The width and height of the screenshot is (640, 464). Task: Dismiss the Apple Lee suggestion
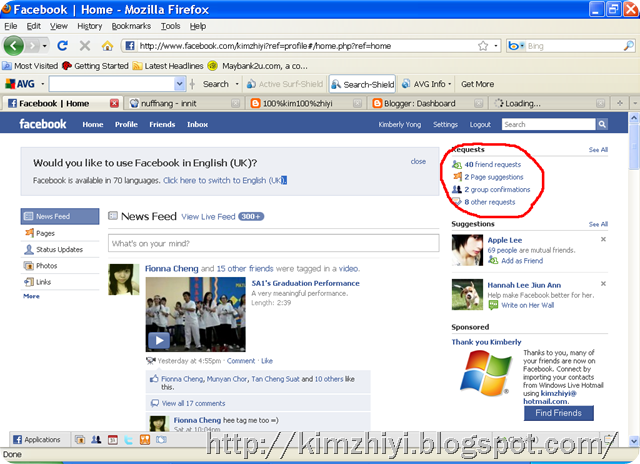603,240
